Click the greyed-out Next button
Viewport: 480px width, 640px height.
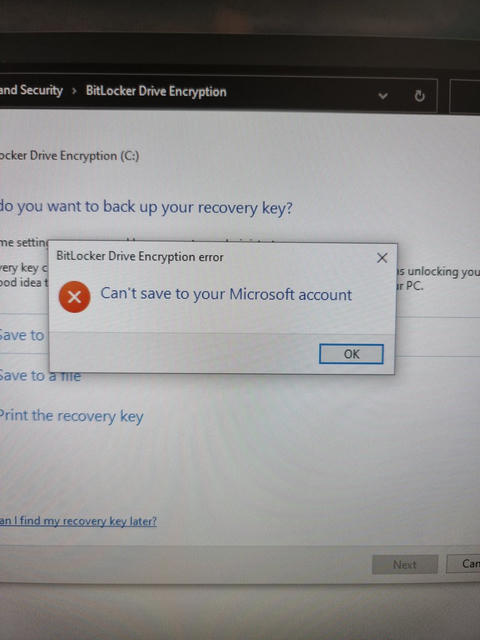point(405,564)
